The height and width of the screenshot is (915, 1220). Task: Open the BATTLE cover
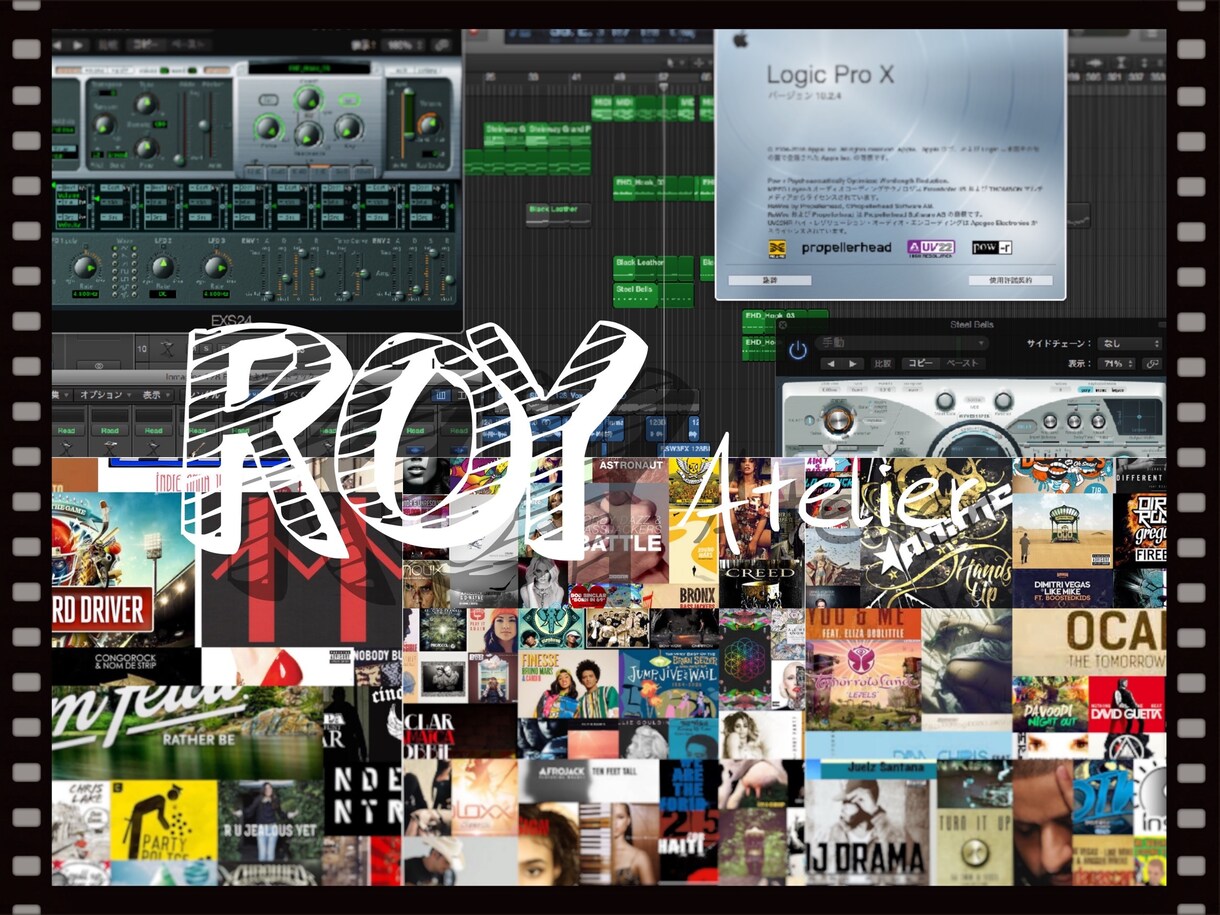(x=619, y=531)
